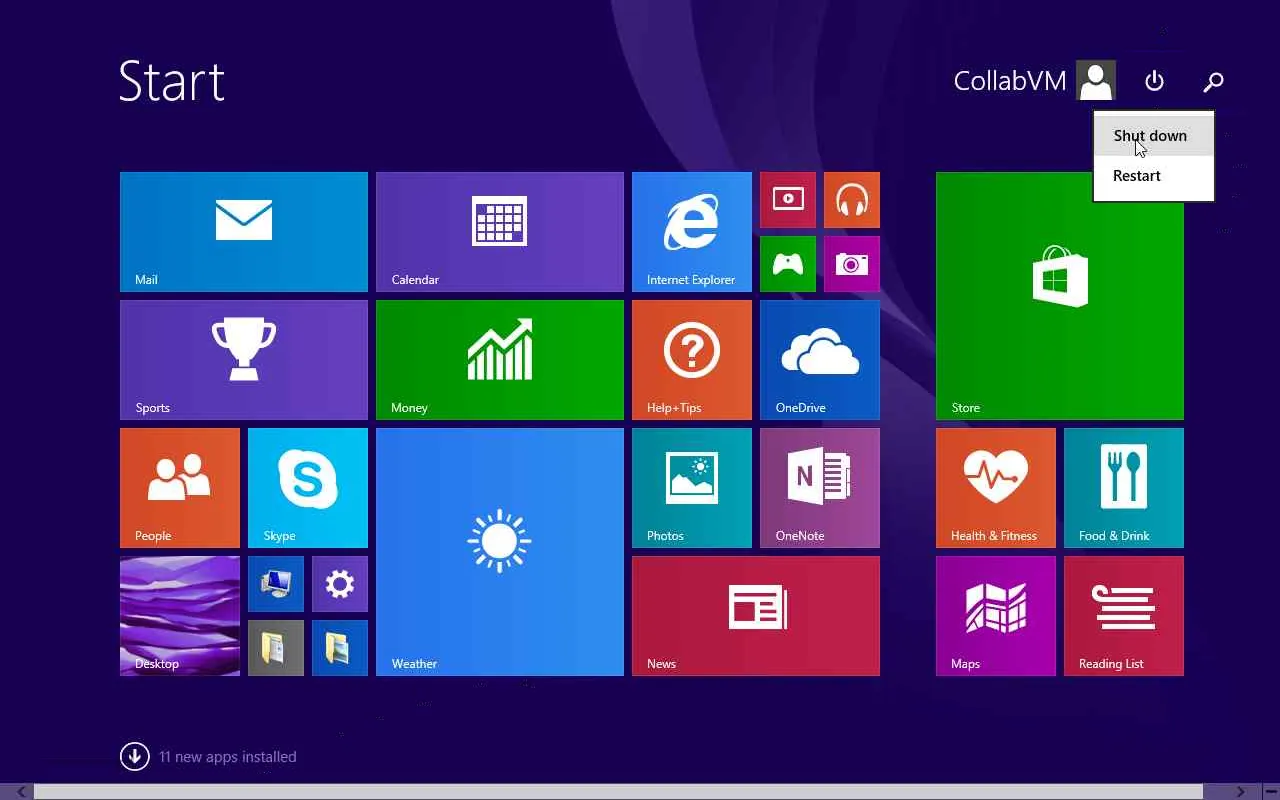
Task: Click the horizontal scrollbar thumb
Action: coord(618,792)
